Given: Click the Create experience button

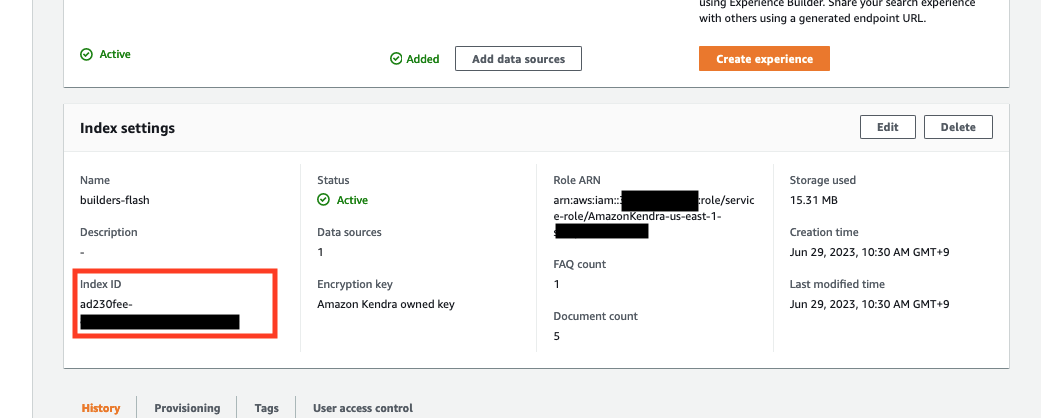Looking at the screenshot, I should tap(764, 58).
